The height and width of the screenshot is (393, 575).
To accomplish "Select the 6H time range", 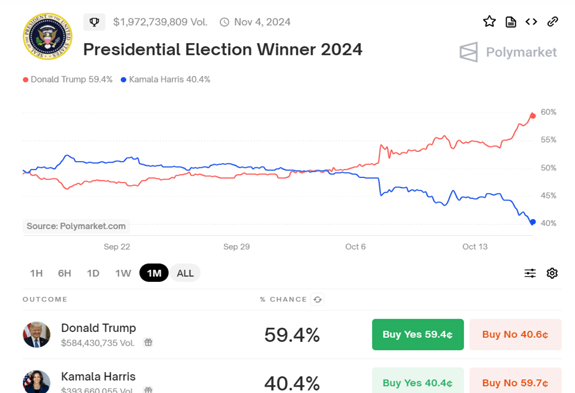I will [65, 273].
